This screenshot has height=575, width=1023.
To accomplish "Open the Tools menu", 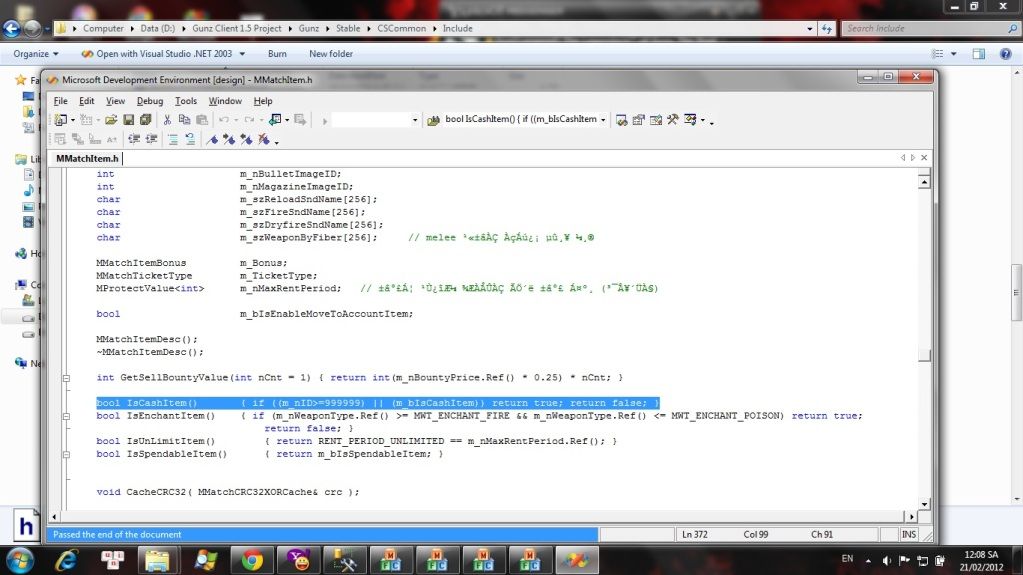I will pyautogui.click(x=186, y=101).
